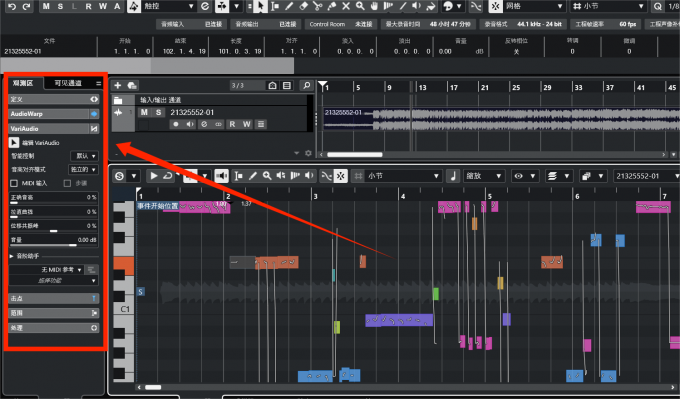Toggle global Solo S button
This screenshot has height=399, width=680.
coord(60,6)
